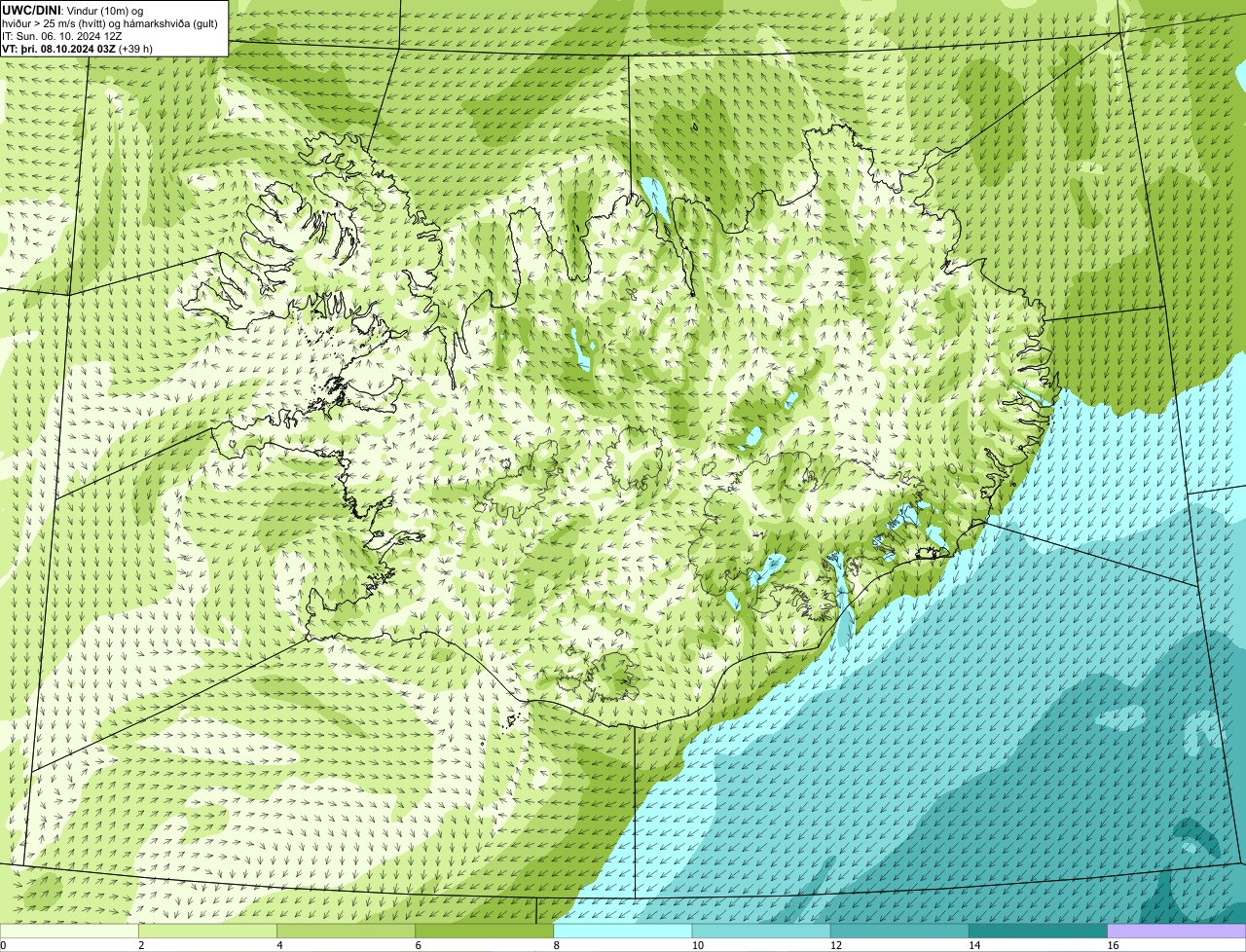Click the 2–4 m/s light green legend swatch
This screenshot has width=1246, height=952.
[x=207, y=931]
